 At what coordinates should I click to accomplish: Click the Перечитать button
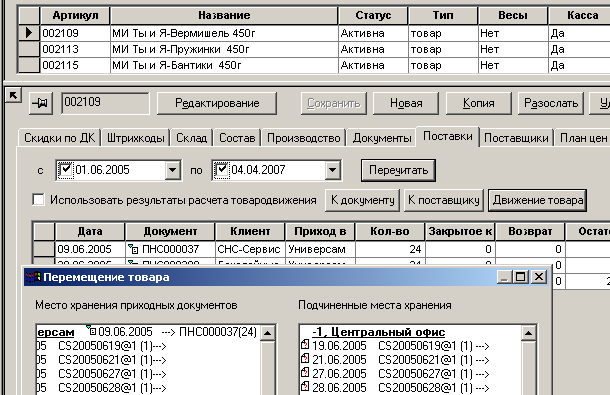[398, 170]
